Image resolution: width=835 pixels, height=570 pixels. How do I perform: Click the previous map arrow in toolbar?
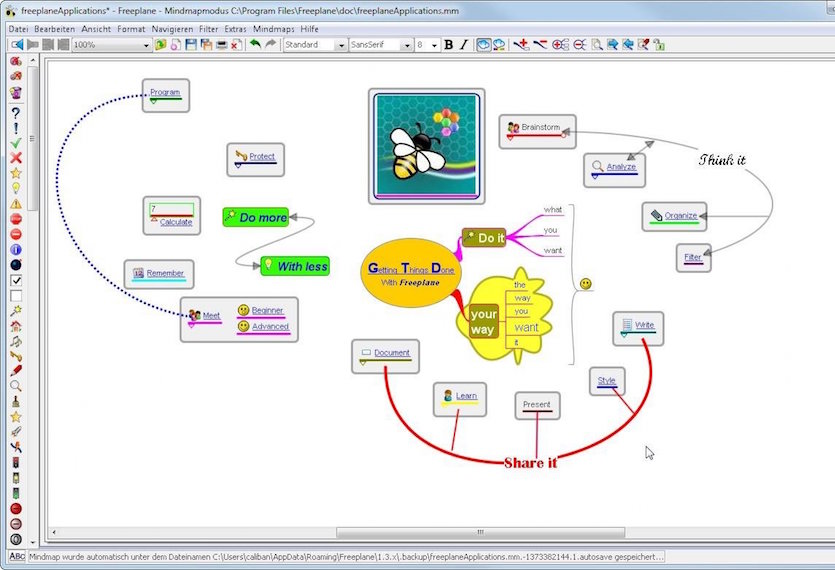[18, 45]
